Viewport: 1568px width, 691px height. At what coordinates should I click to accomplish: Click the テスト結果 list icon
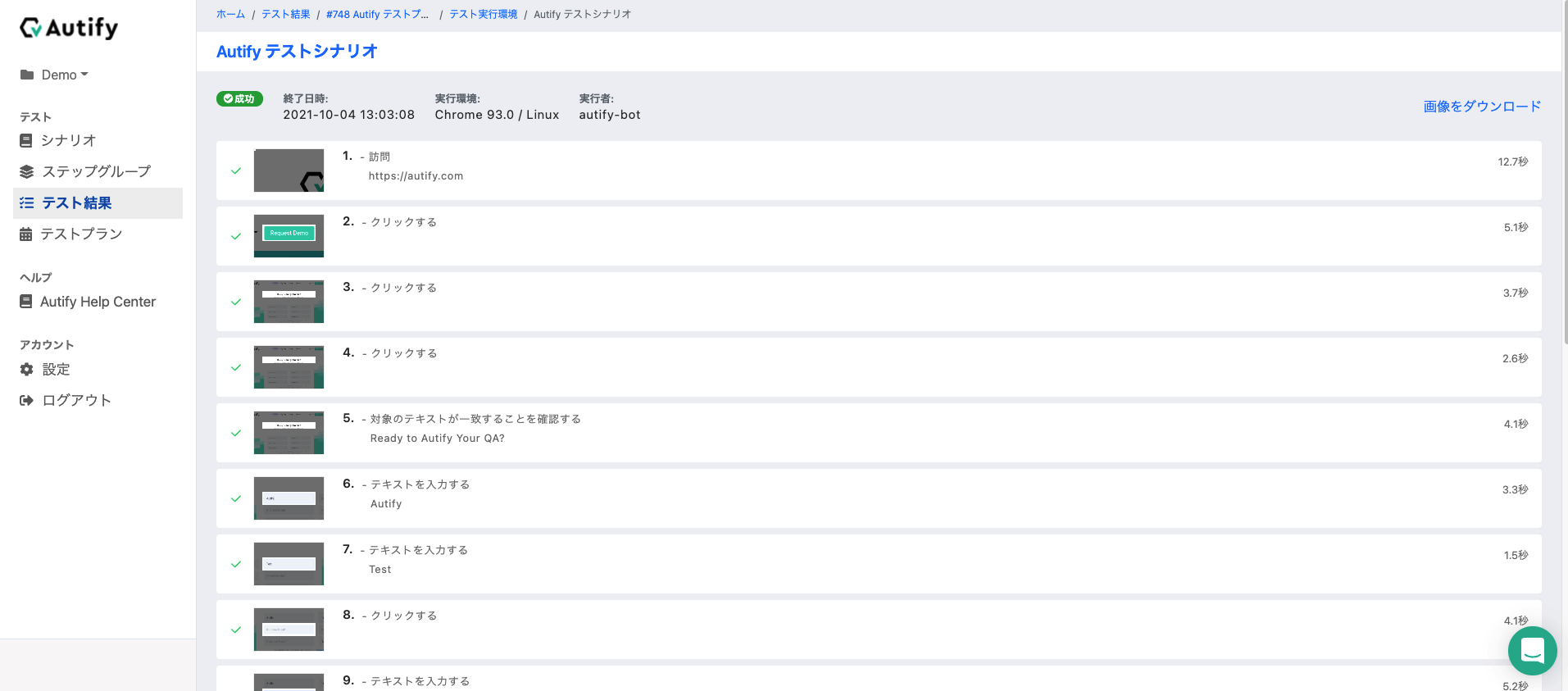coord(27,202)
